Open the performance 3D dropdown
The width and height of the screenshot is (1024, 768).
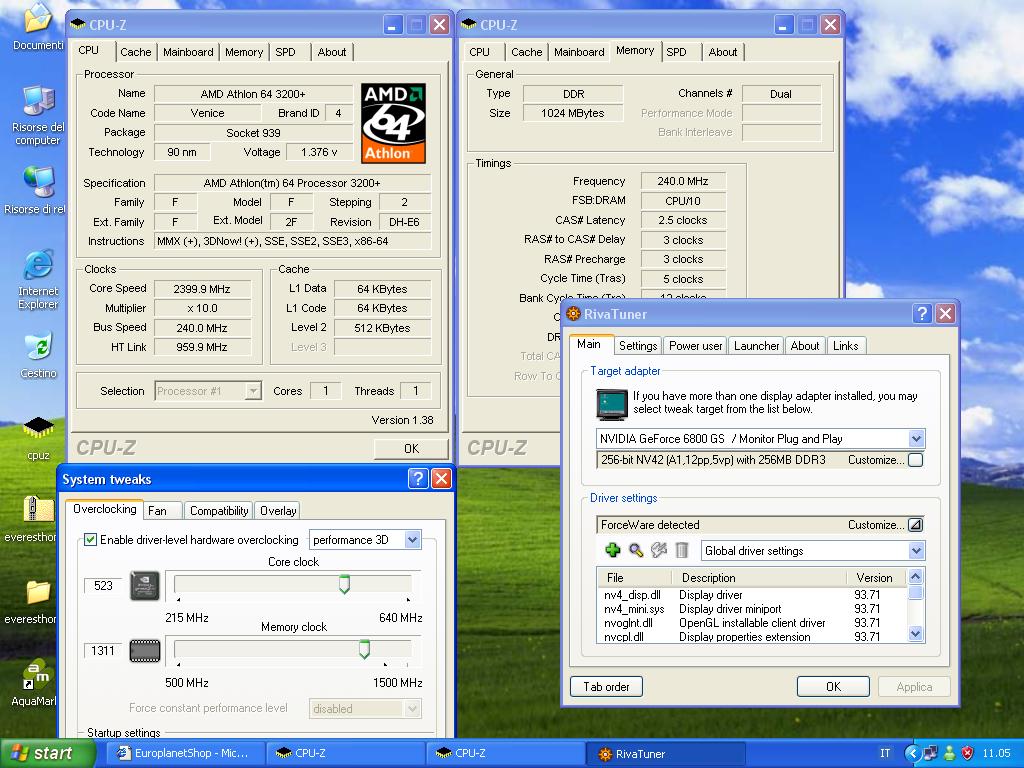tap(412, 539)
